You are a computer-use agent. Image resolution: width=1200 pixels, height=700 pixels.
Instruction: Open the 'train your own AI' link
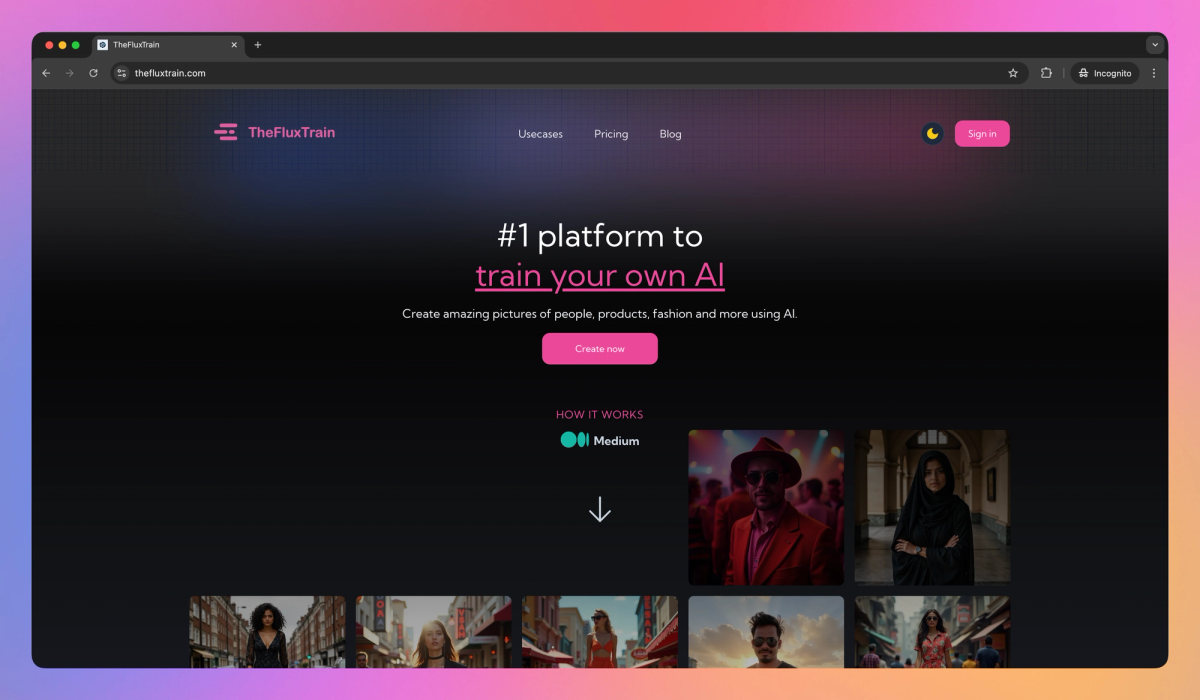coord(599,275)
